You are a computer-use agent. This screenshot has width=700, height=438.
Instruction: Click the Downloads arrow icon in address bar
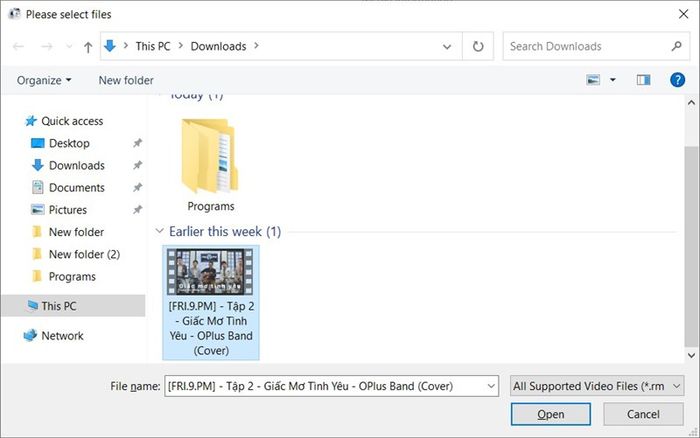pos(110,46)
